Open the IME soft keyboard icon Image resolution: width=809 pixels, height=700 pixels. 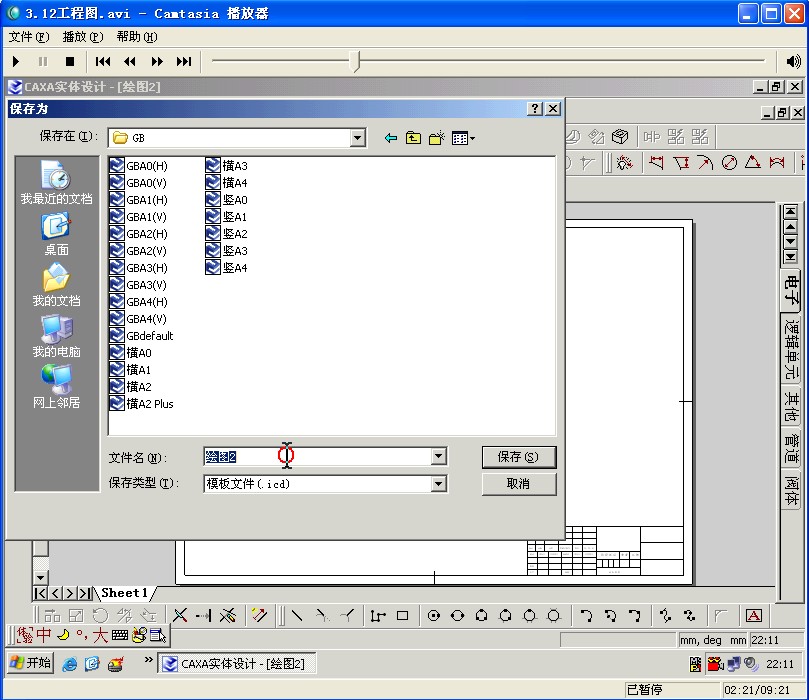coord(120,635)
